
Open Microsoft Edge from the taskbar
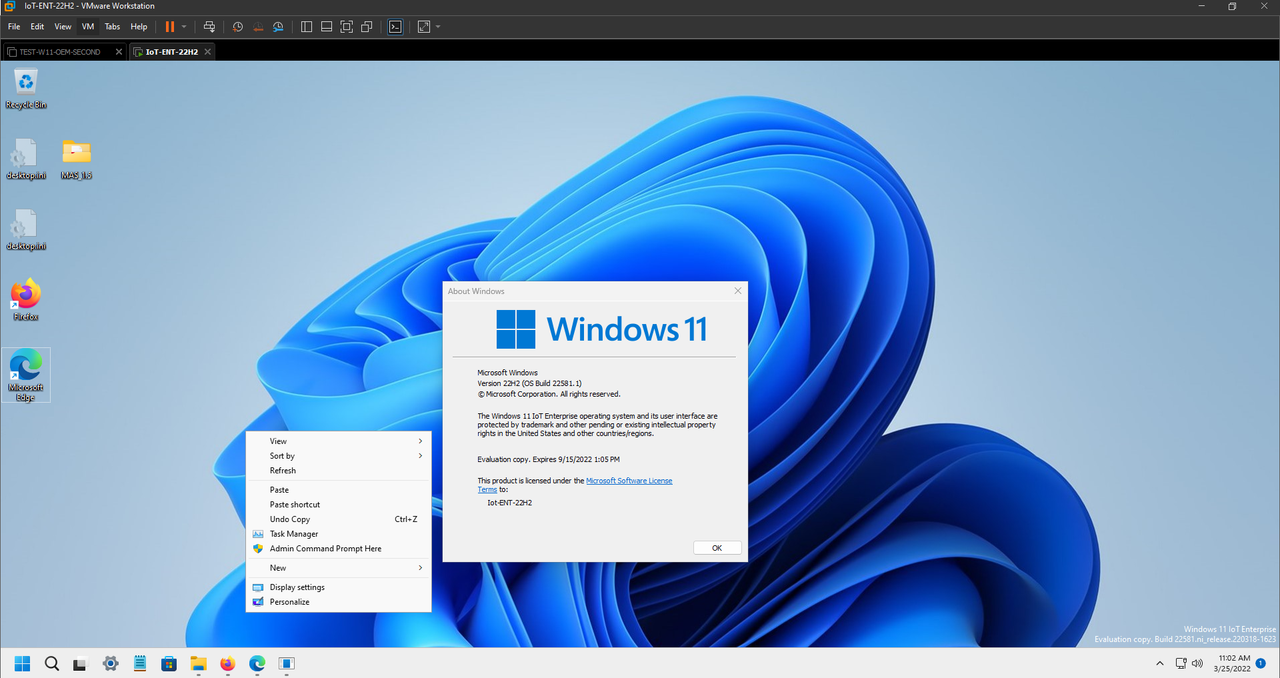pos(257,663)
